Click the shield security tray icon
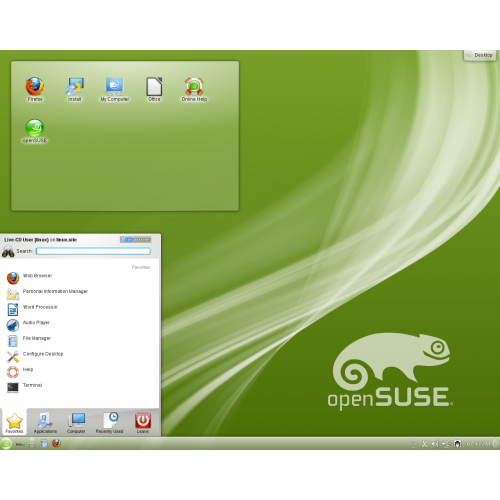The width and height of the screenshot is (500, 500). pyautogui.click(x=458, y=444)
